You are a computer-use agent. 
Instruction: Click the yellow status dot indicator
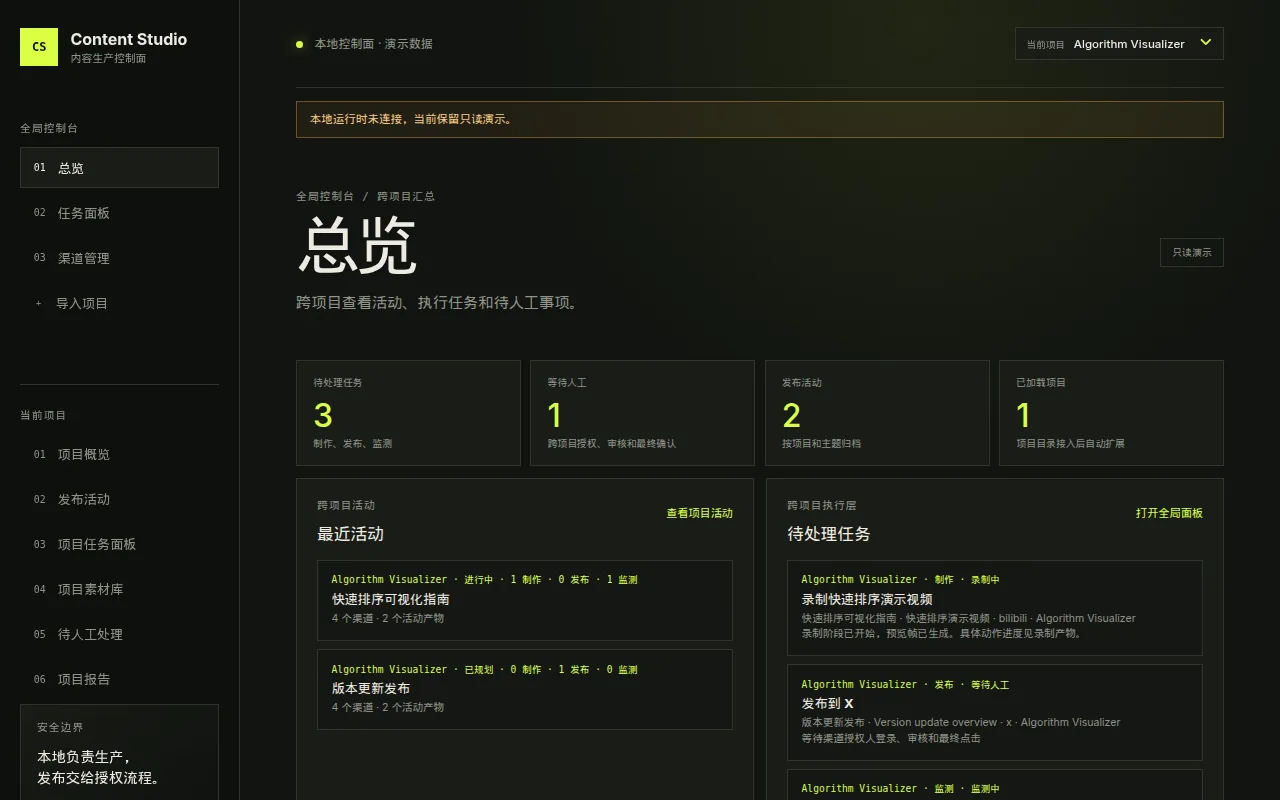[x=299, y=44]
